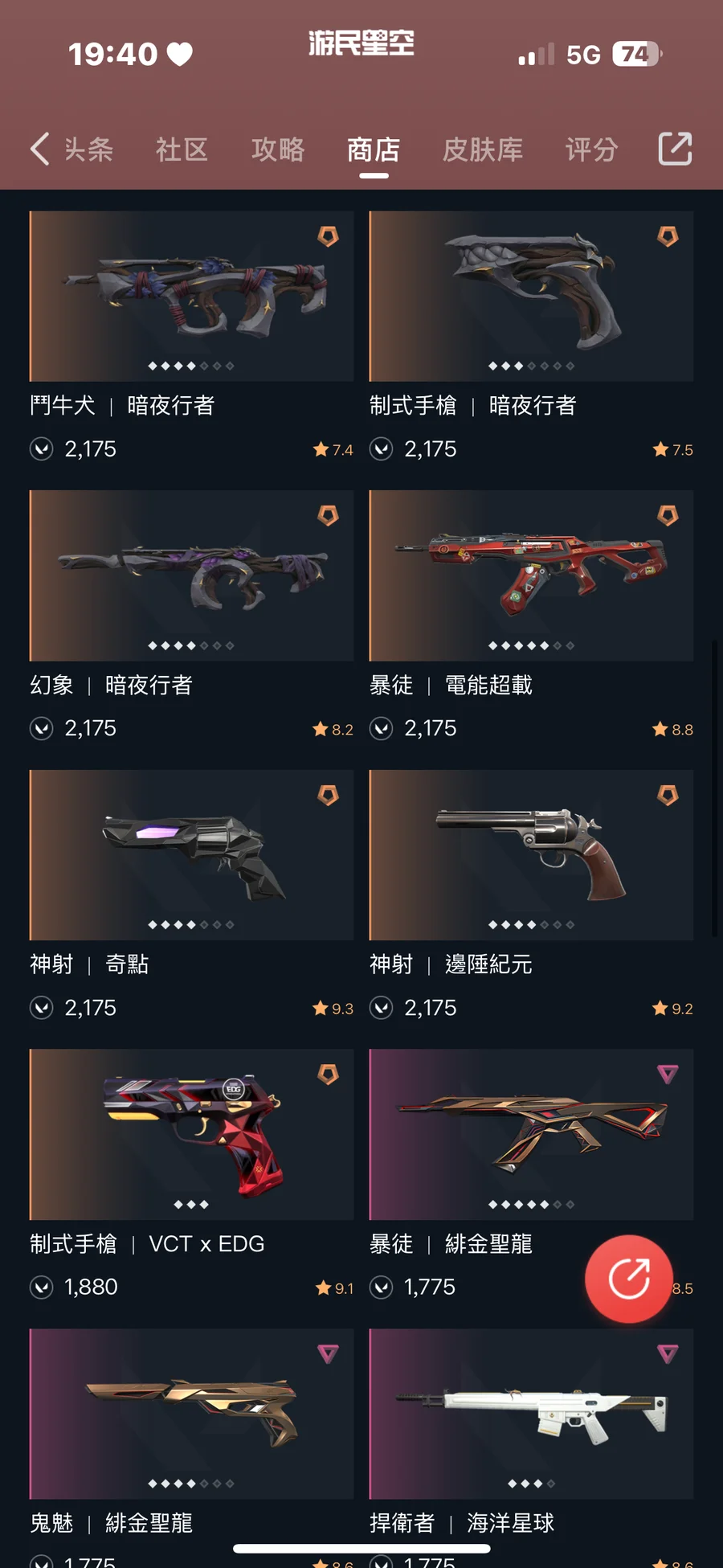Tap the 制式手槍 | 暗夜行者 title

tap(472, 405)
